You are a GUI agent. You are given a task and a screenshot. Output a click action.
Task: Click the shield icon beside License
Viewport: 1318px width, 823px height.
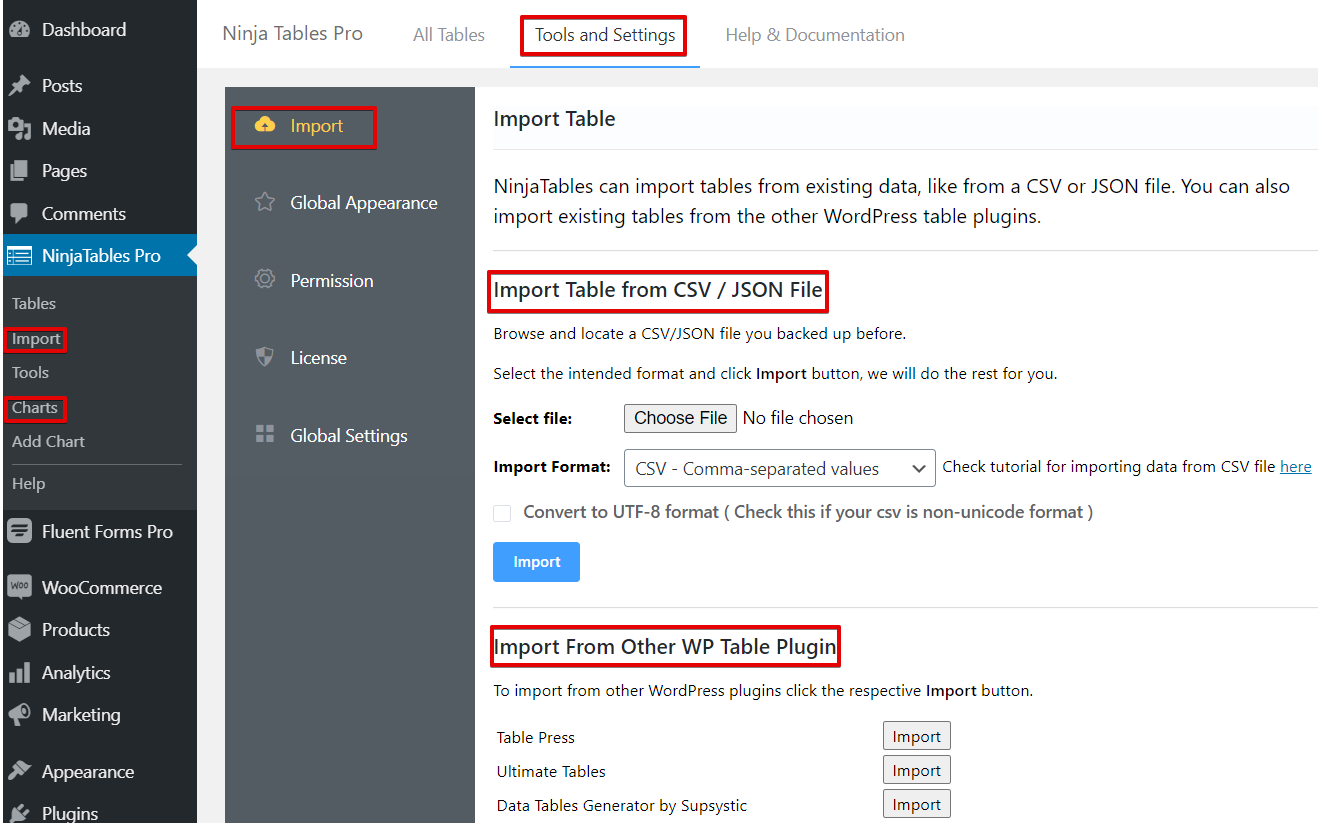click(265, 357)
